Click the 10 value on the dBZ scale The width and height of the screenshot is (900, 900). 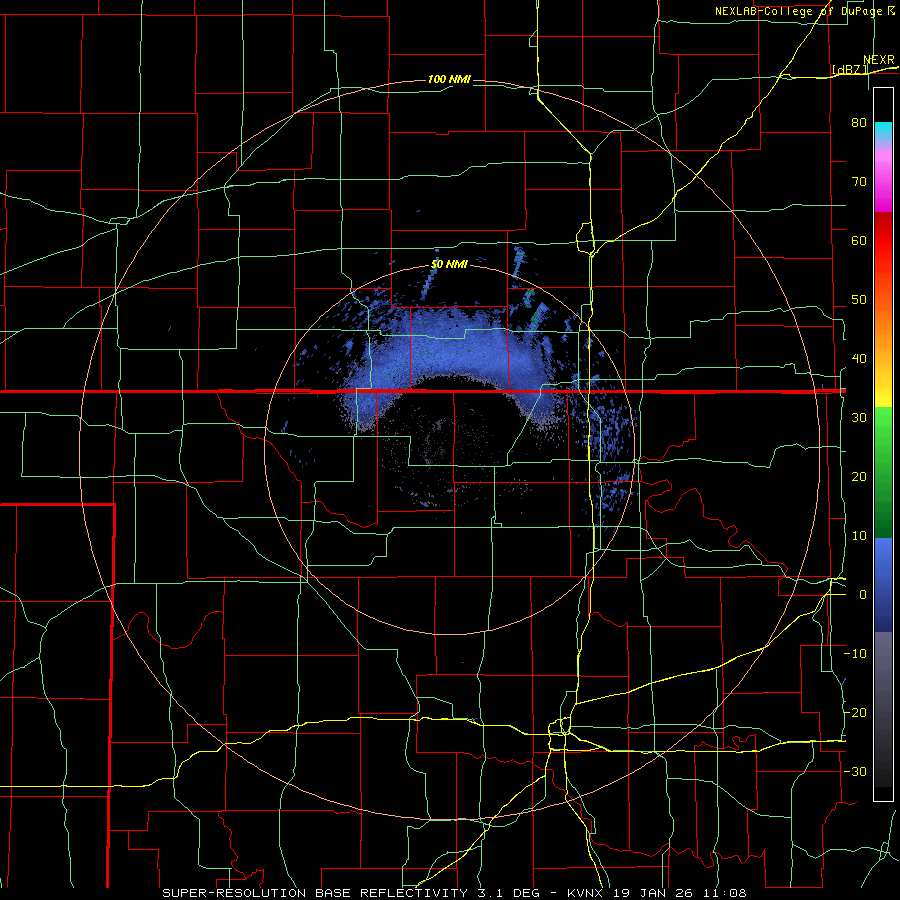[859, 536]
